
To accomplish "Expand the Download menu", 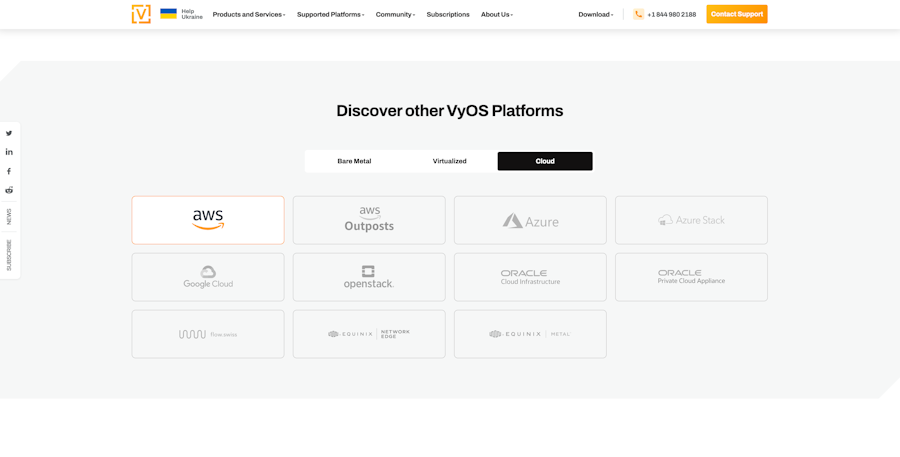I will [596, 14].
